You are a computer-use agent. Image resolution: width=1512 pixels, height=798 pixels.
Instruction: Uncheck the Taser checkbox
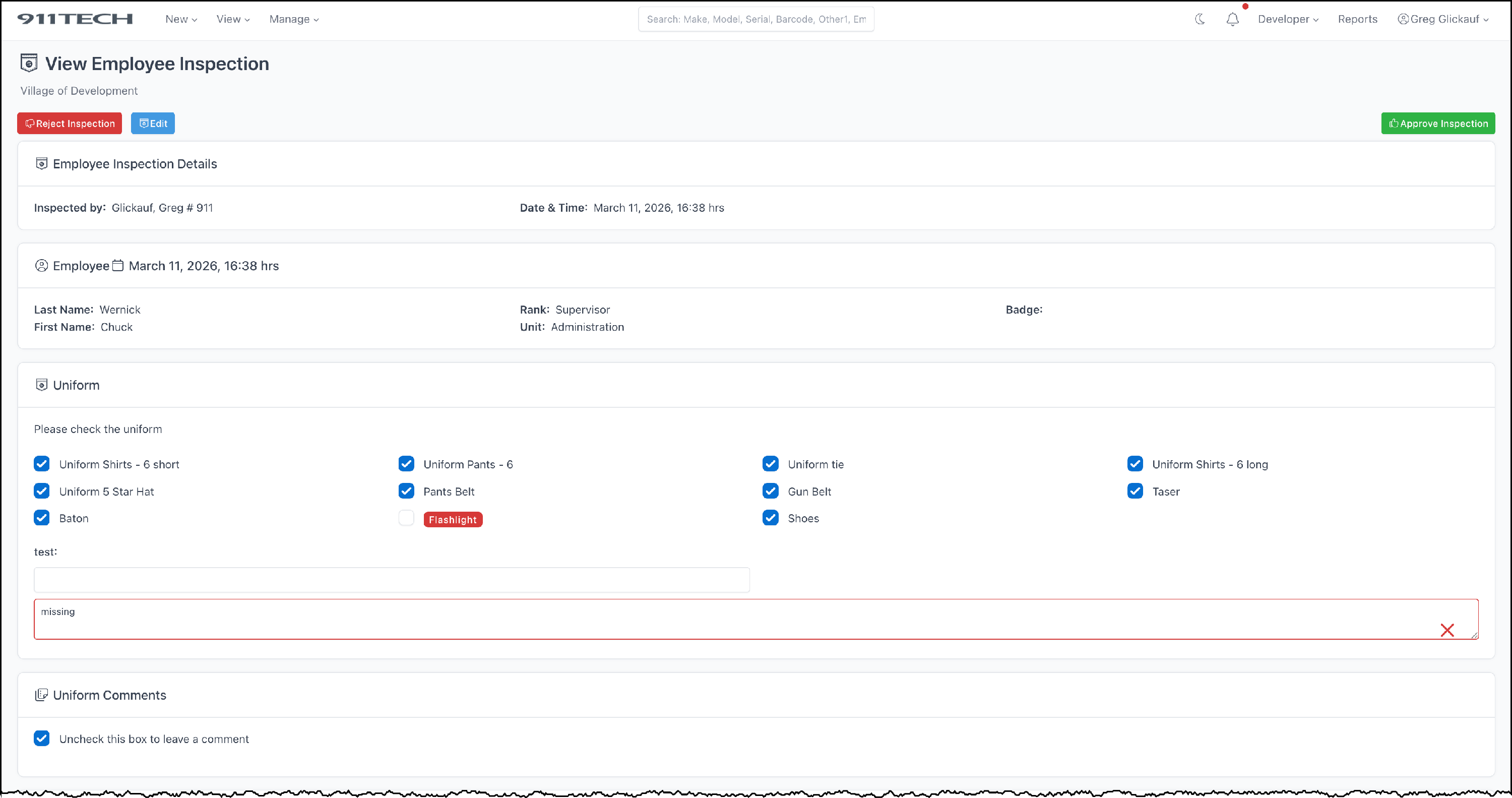point(1135,491)
